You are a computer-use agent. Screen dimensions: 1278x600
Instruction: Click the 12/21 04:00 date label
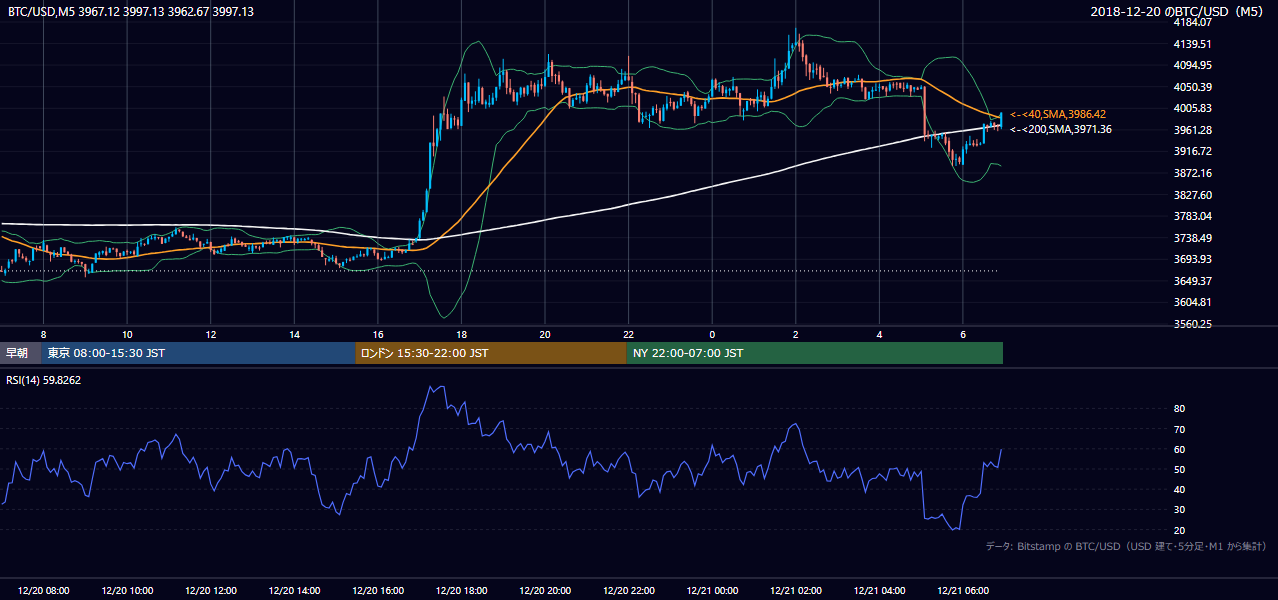pyautogui.click(x=879, y=591)
